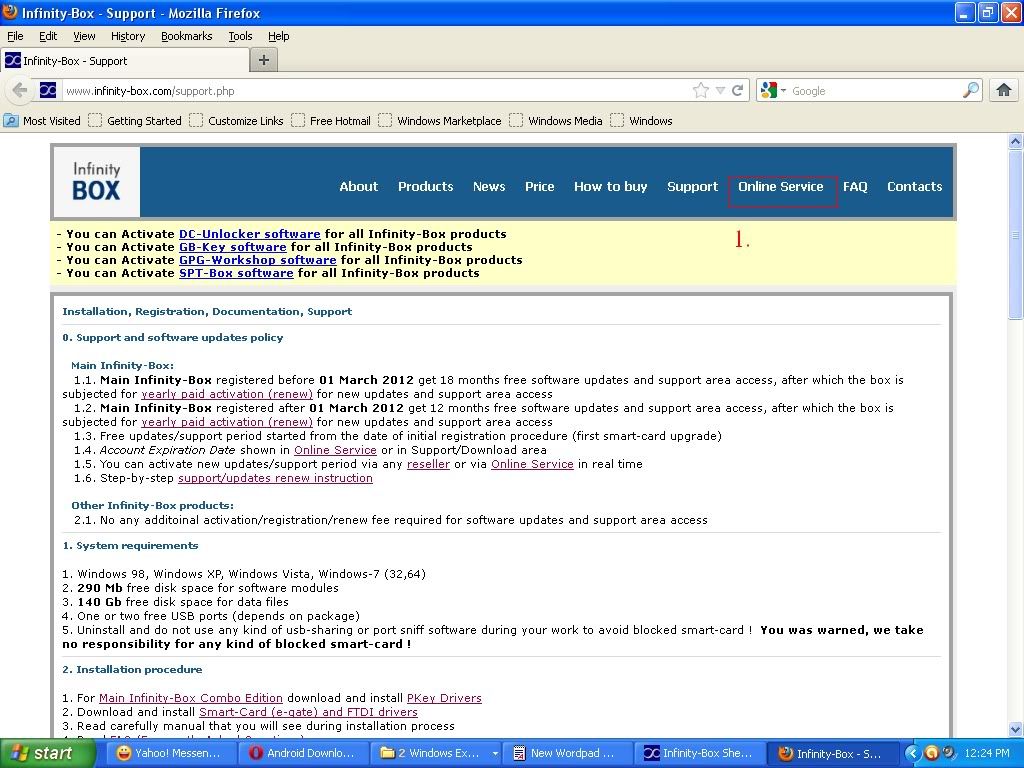Click the Infinity BOX logo
1024x768 pixels.
97,182
